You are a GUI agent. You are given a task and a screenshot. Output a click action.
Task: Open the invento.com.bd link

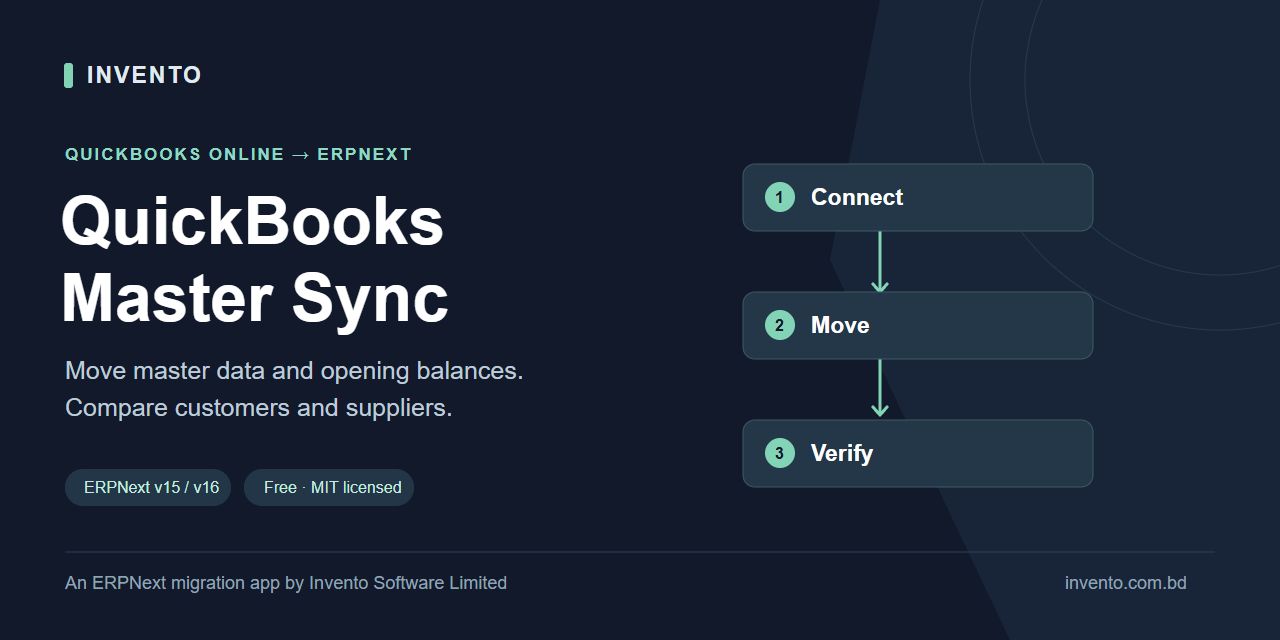coord(1126,583)
